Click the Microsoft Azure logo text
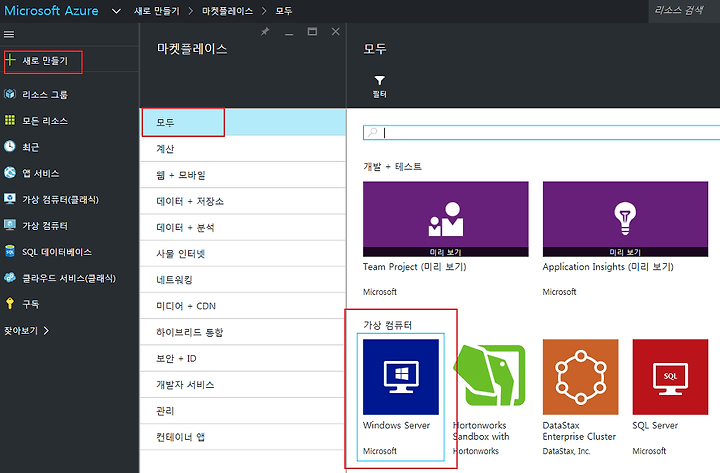Screen dimensions: 720x473 pyautogui.click(x=51, y=11)
